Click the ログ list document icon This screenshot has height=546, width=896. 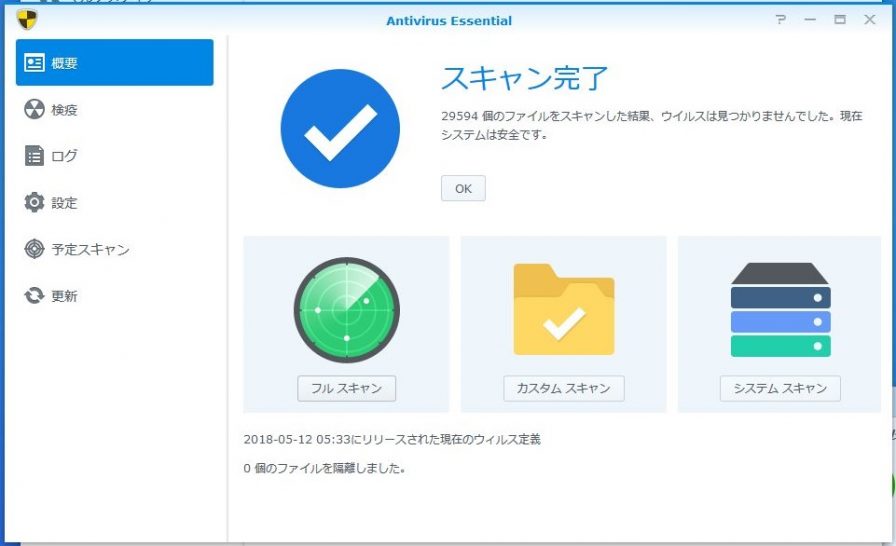coord(34,156)
